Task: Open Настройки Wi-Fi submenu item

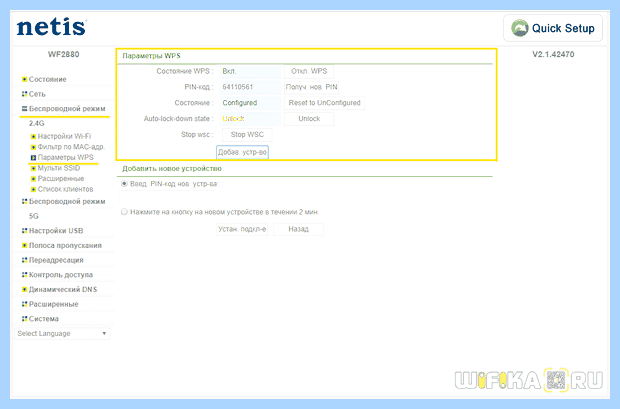Action: 64,136
